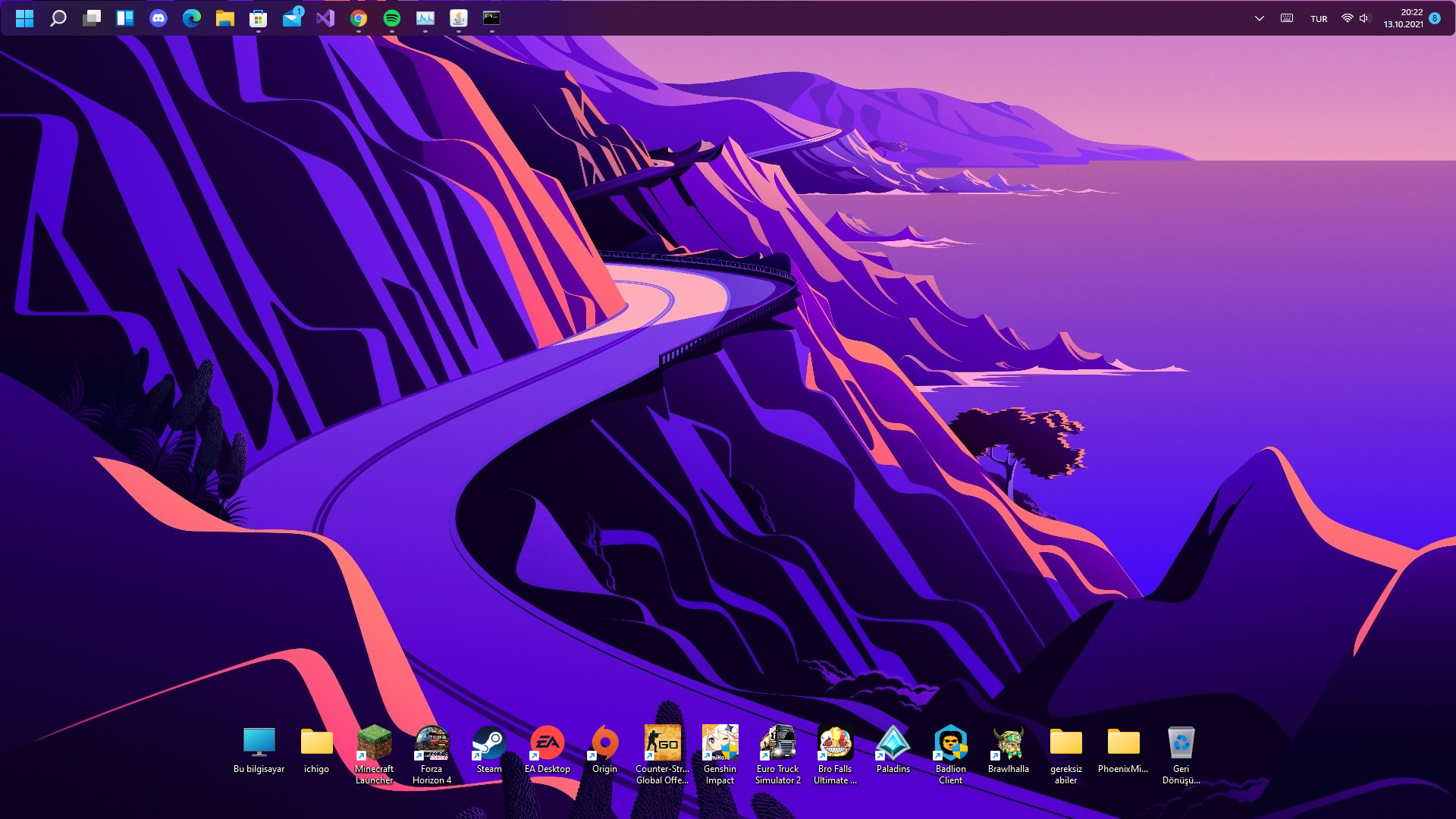Screen dimensions: 1456x819
Task: Switch to the Command Prompt taskbar icon
Action: pos(492,18)
